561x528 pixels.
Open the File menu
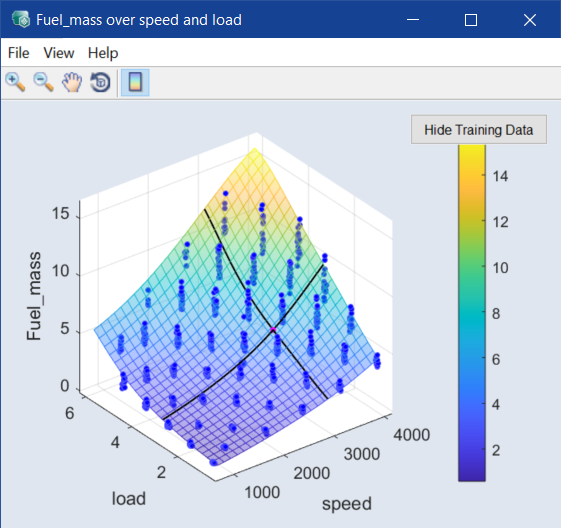[x=19, y=53]
